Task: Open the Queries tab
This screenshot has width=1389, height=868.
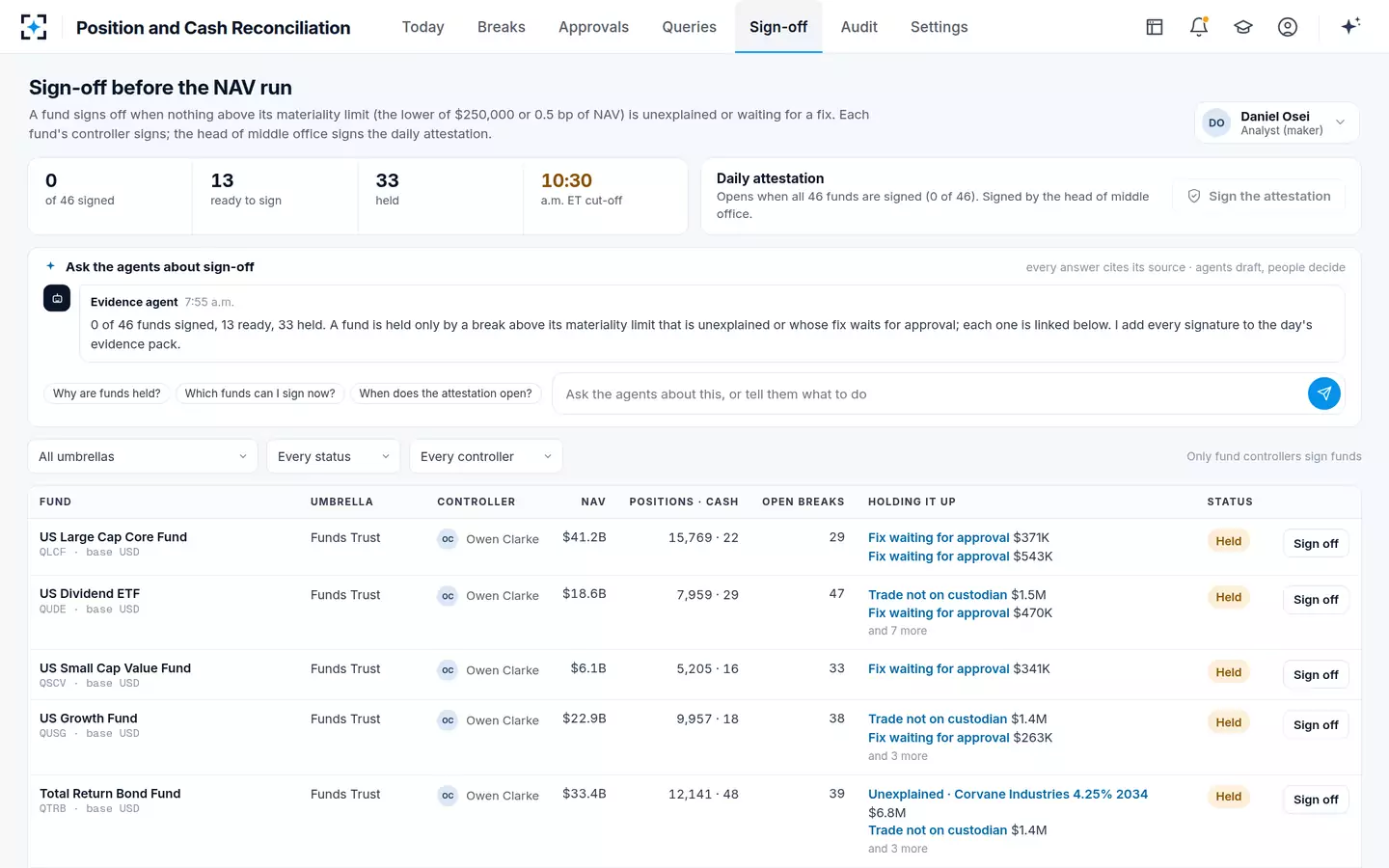Action: [x=689, y=27]
